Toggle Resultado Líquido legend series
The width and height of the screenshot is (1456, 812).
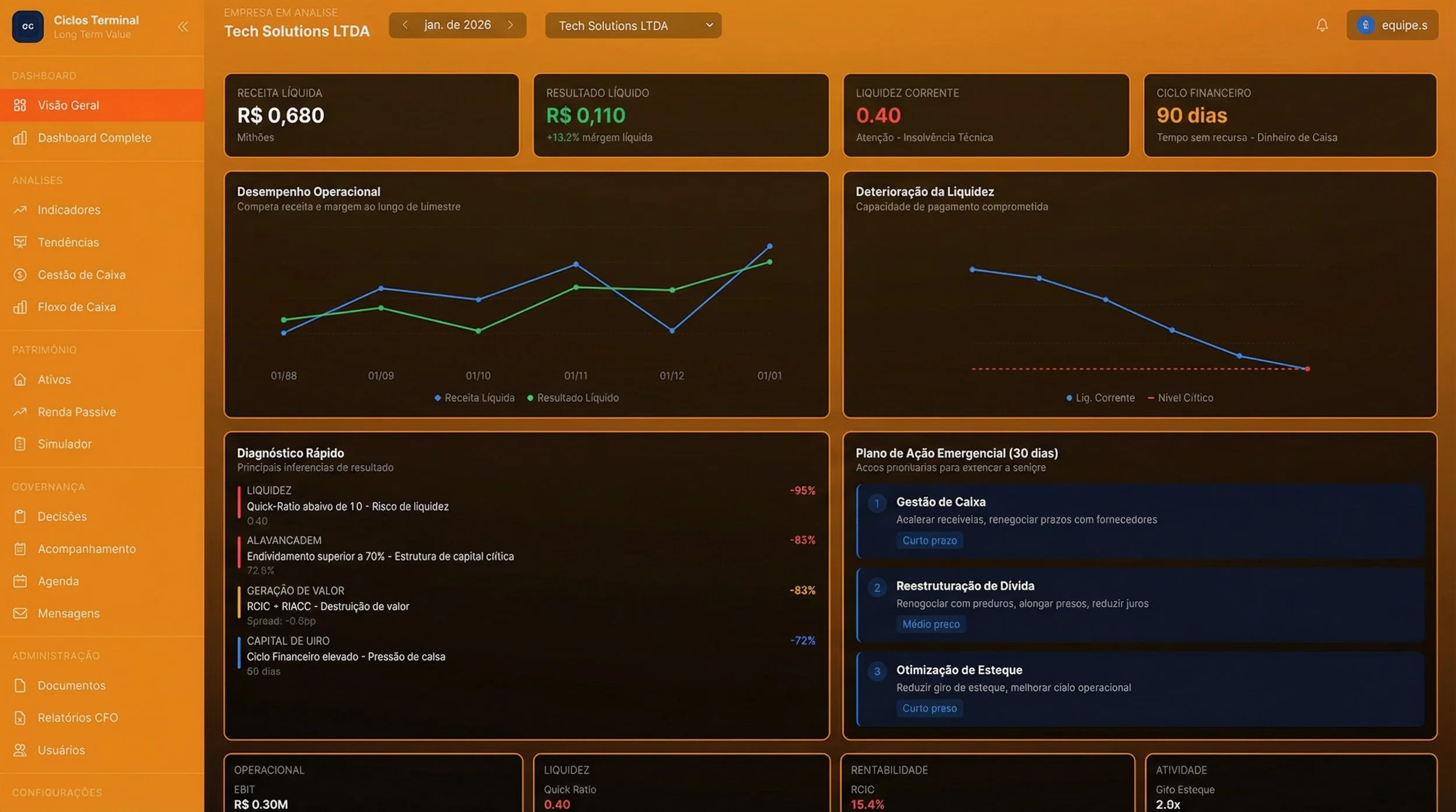[x=573, y=398]
